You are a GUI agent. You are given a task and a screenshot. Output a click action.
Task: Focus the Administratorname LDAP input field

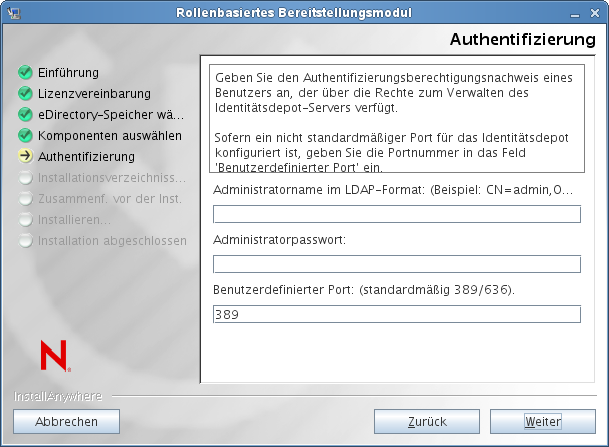coord(397,214)
